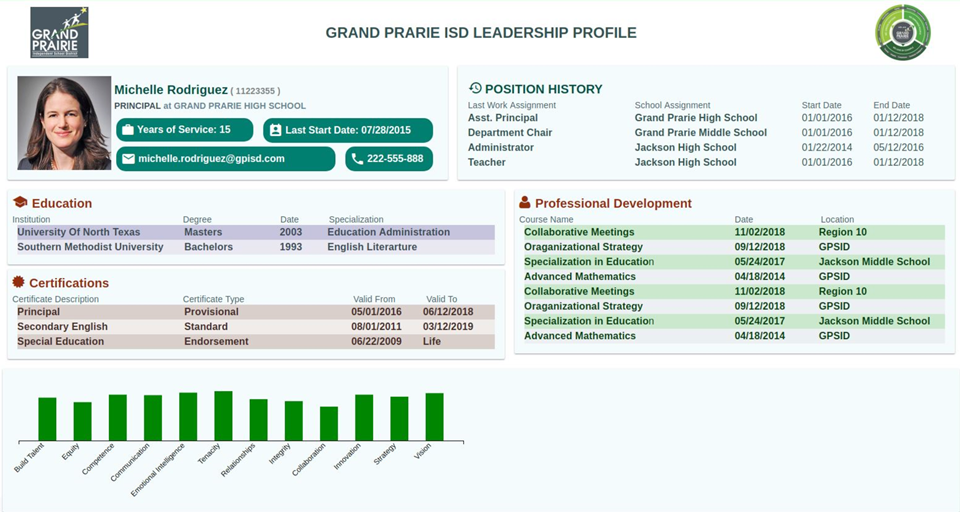Click the Equity bar in chart

pyautogui.click(x=83, y=421)
